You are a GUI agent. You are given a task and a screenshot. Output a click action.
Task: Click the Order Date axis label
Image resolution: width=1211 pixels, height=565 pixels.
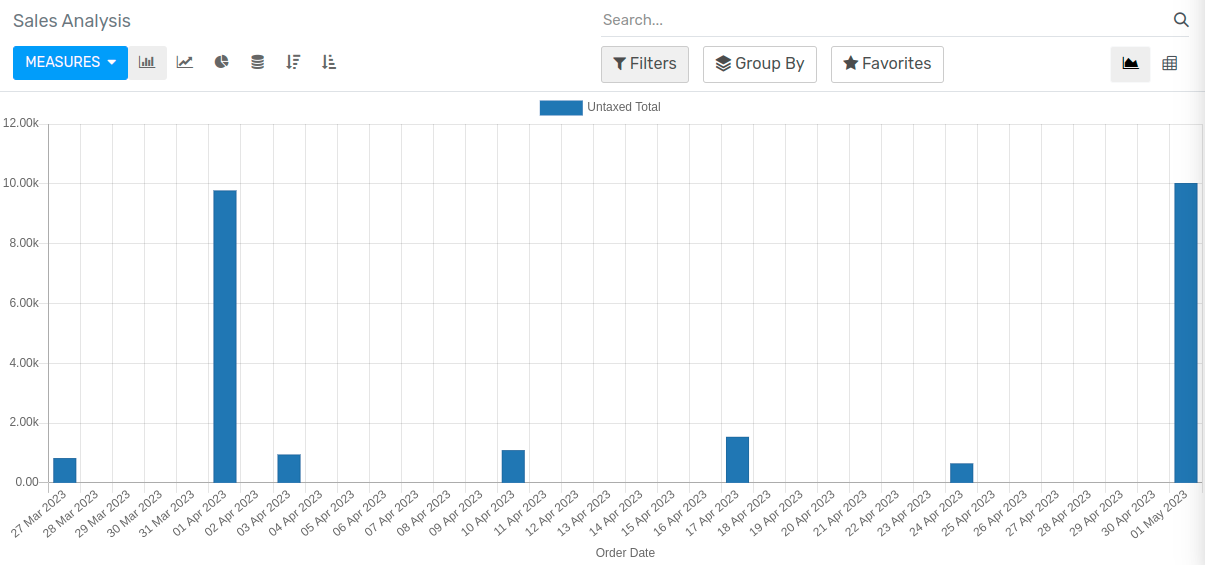pyautogui.click(x=625, y=553)
